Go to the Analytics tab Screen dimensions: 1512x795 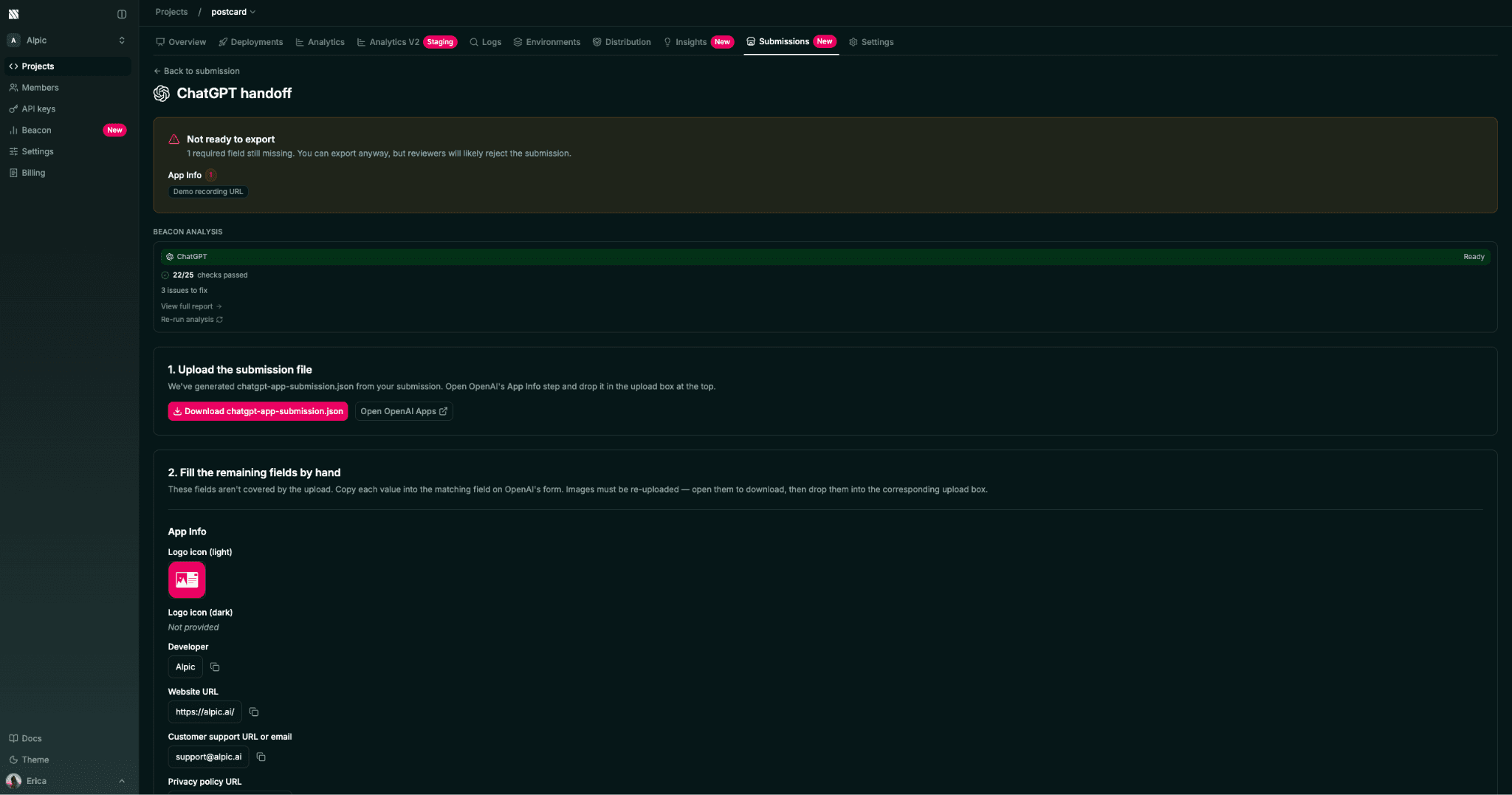[x=320, y=42]
